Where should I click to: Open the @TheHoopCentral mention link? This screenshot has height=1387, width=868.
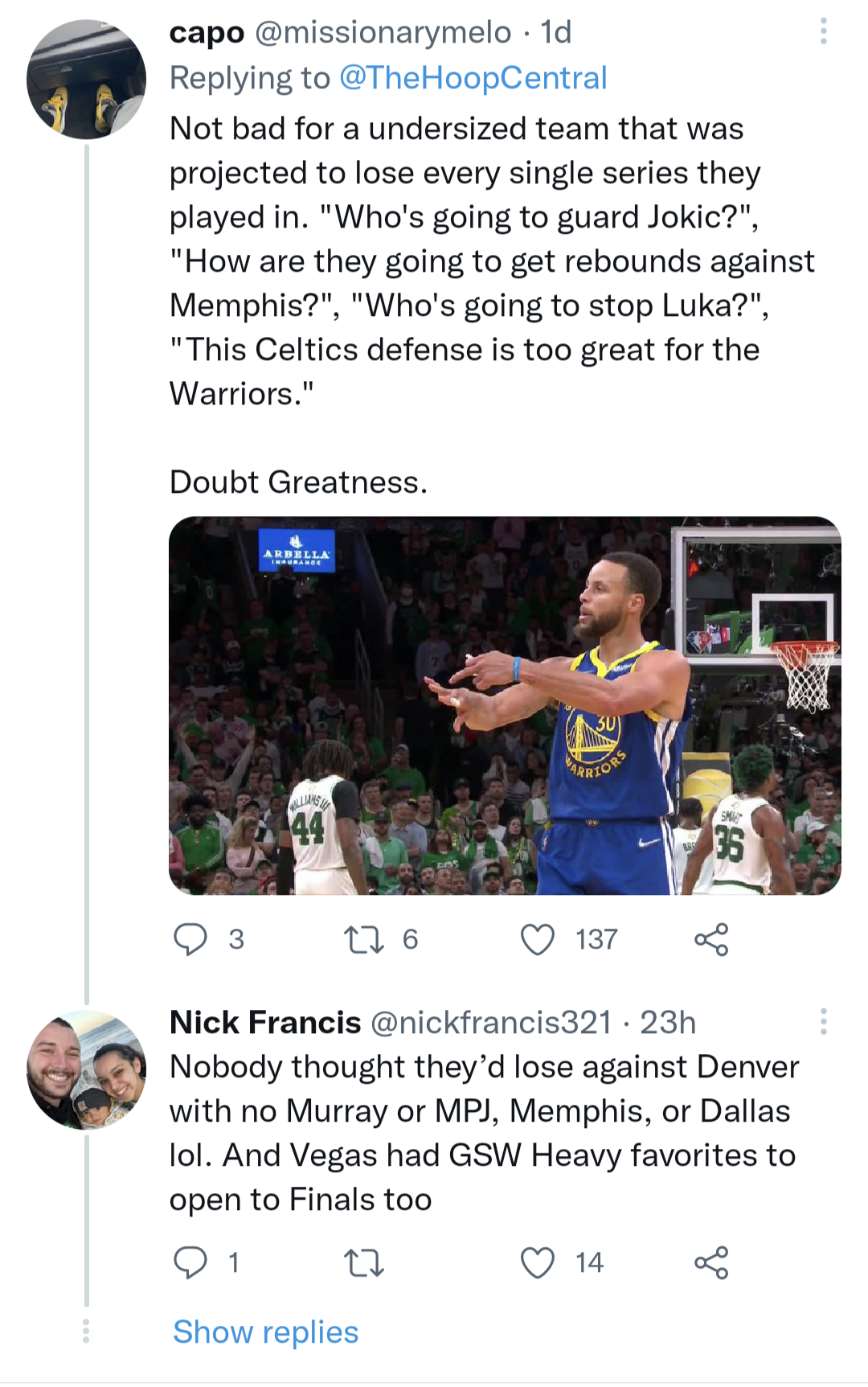point(473,78)
